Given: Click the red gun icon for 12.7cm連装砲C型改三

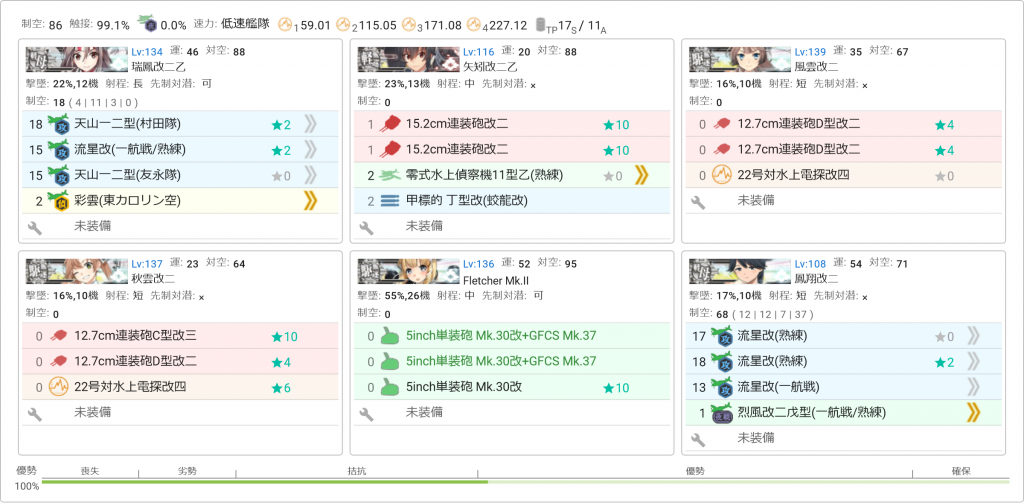Looking at the screenshot, I should (x=58, y=336).
